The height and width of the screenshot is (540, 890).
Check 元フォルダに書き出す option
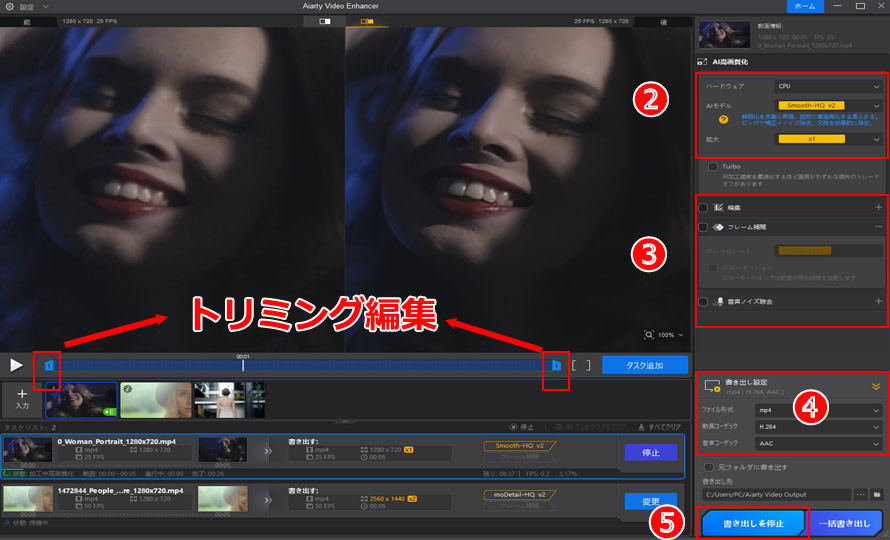pos(709,467)
